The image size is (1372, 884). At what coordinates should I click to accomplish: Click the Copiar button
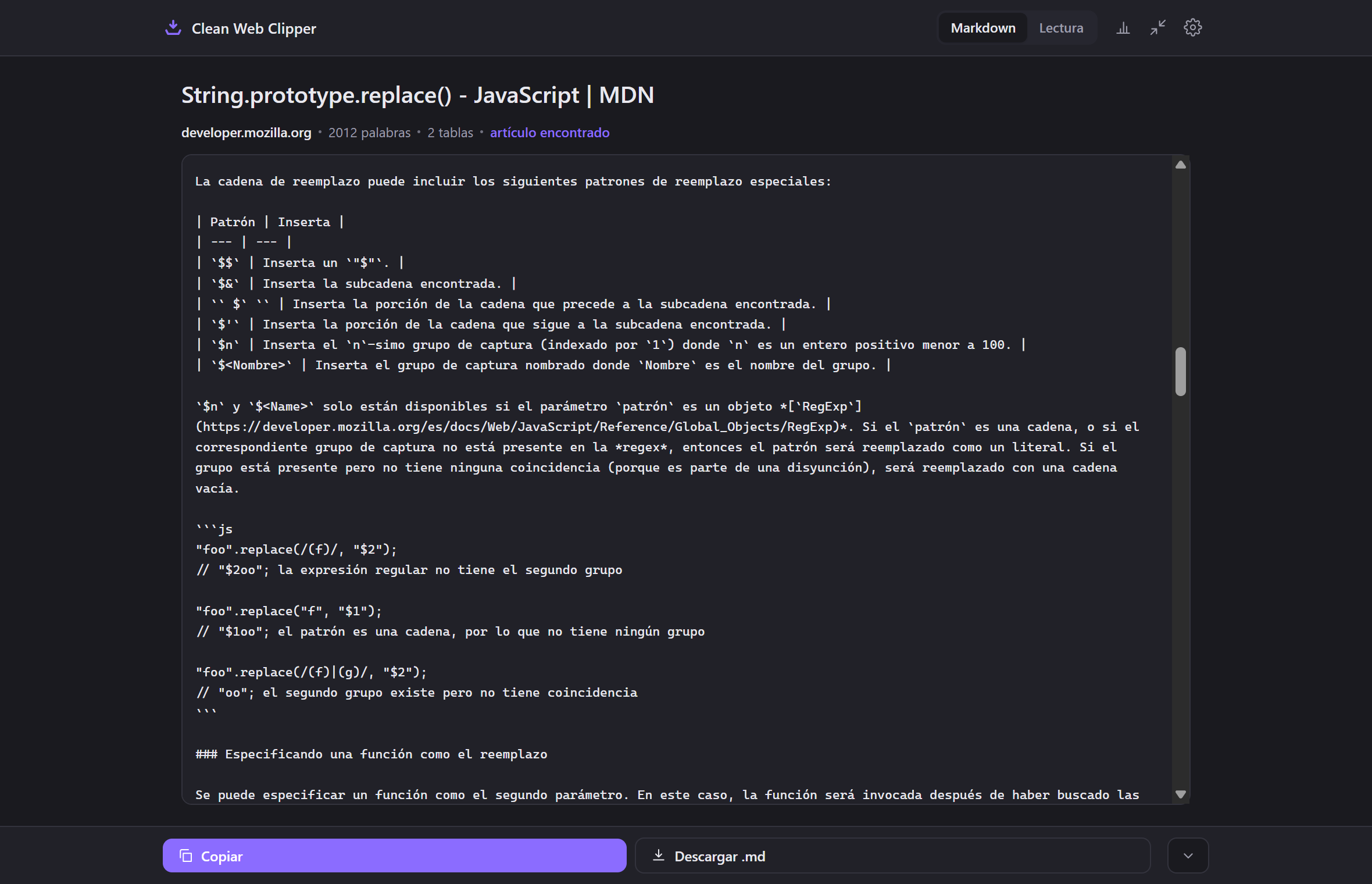pyautogui.click(x=395, y=856)
